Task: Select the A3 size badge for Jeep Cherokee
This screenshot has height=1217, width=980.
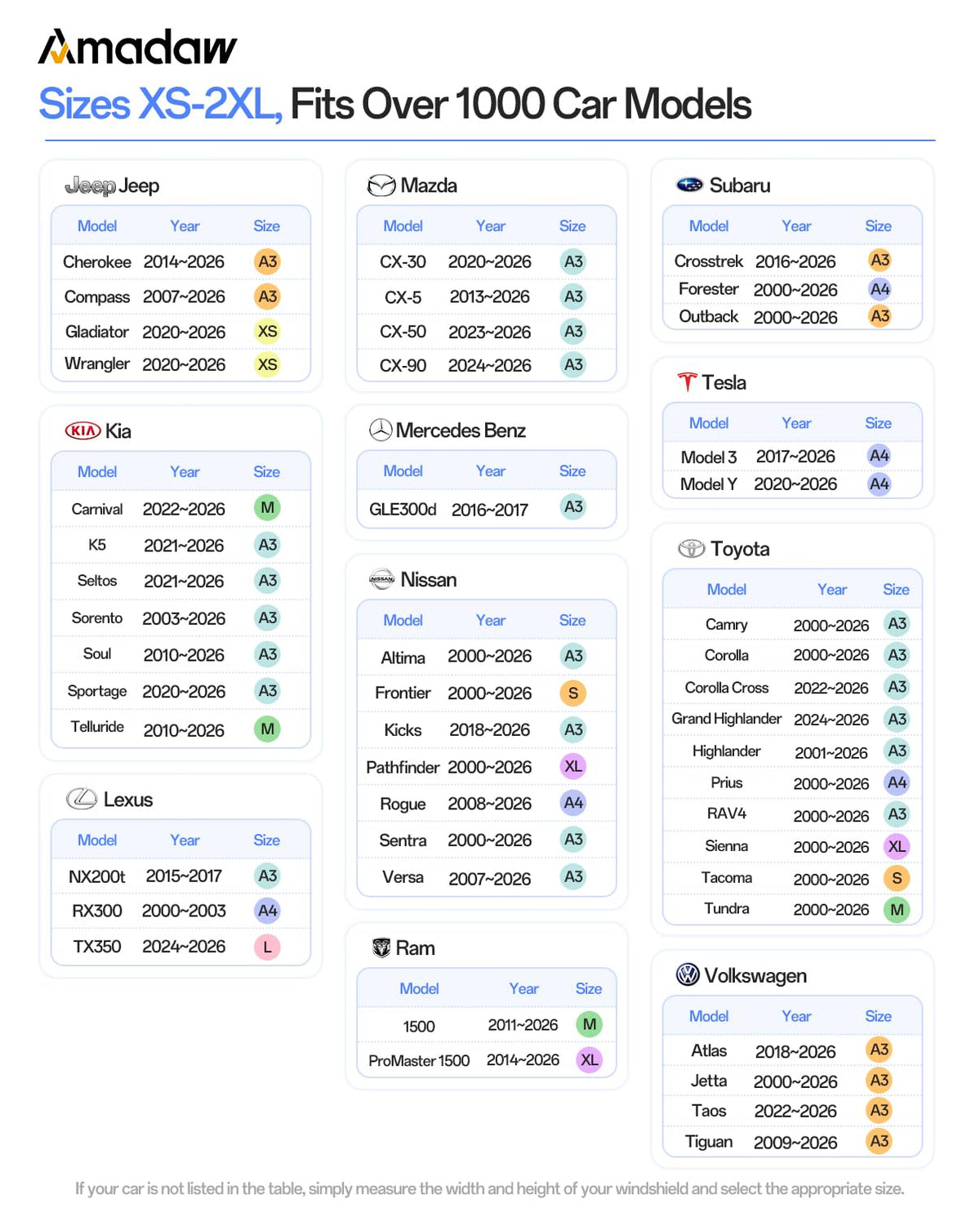Action: [x=267, y=261]
